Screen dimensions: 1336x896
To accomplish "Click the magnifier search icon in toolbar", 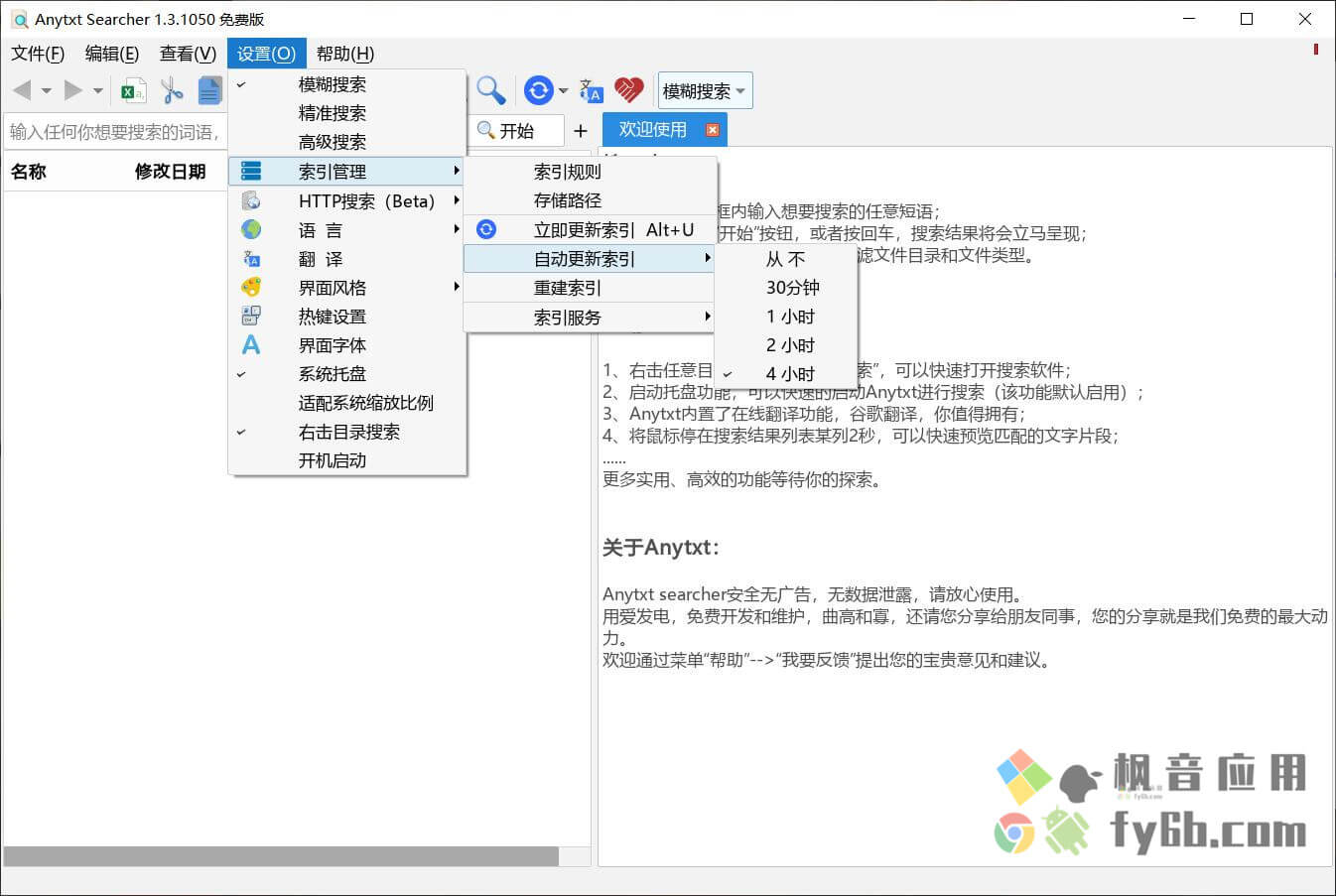I will tap(490, 91).
